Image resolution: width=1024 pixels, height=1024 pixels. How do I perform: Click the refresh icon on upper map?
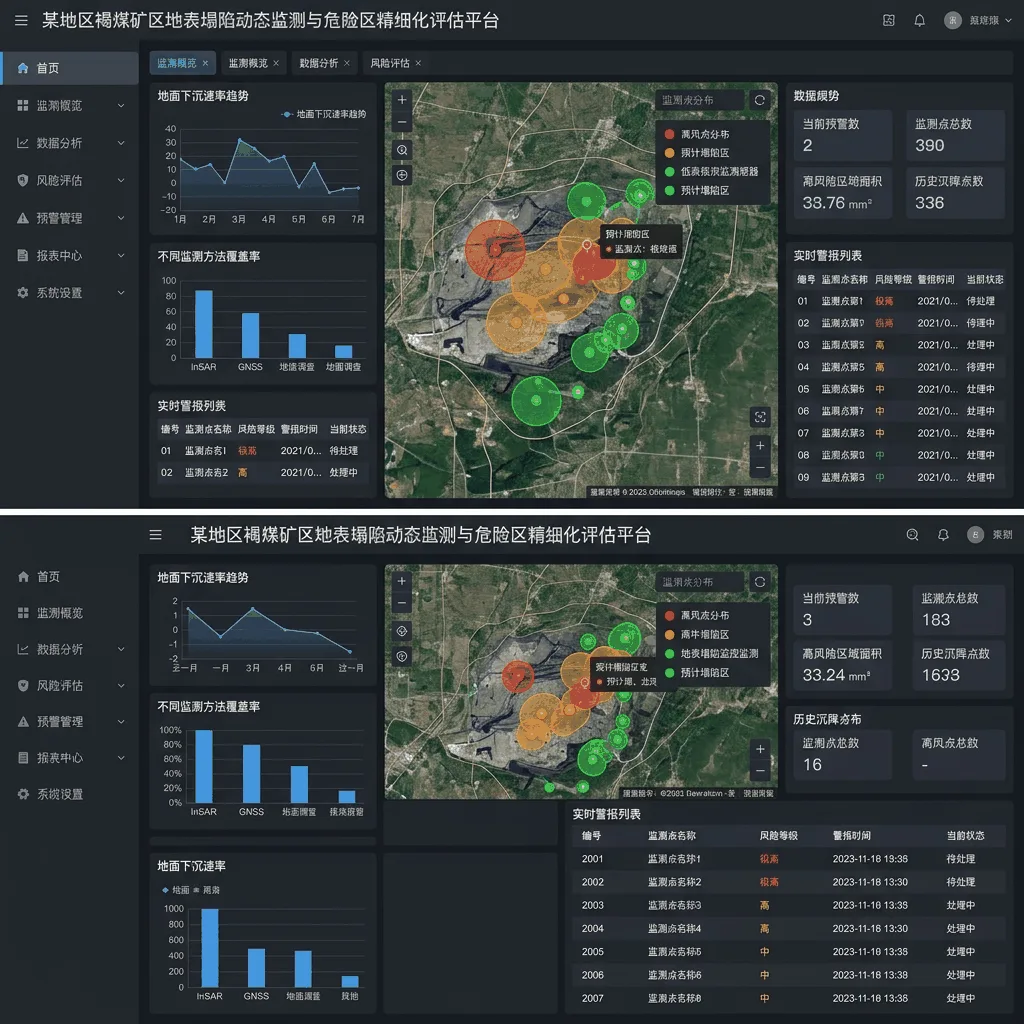tap(760, 100)
